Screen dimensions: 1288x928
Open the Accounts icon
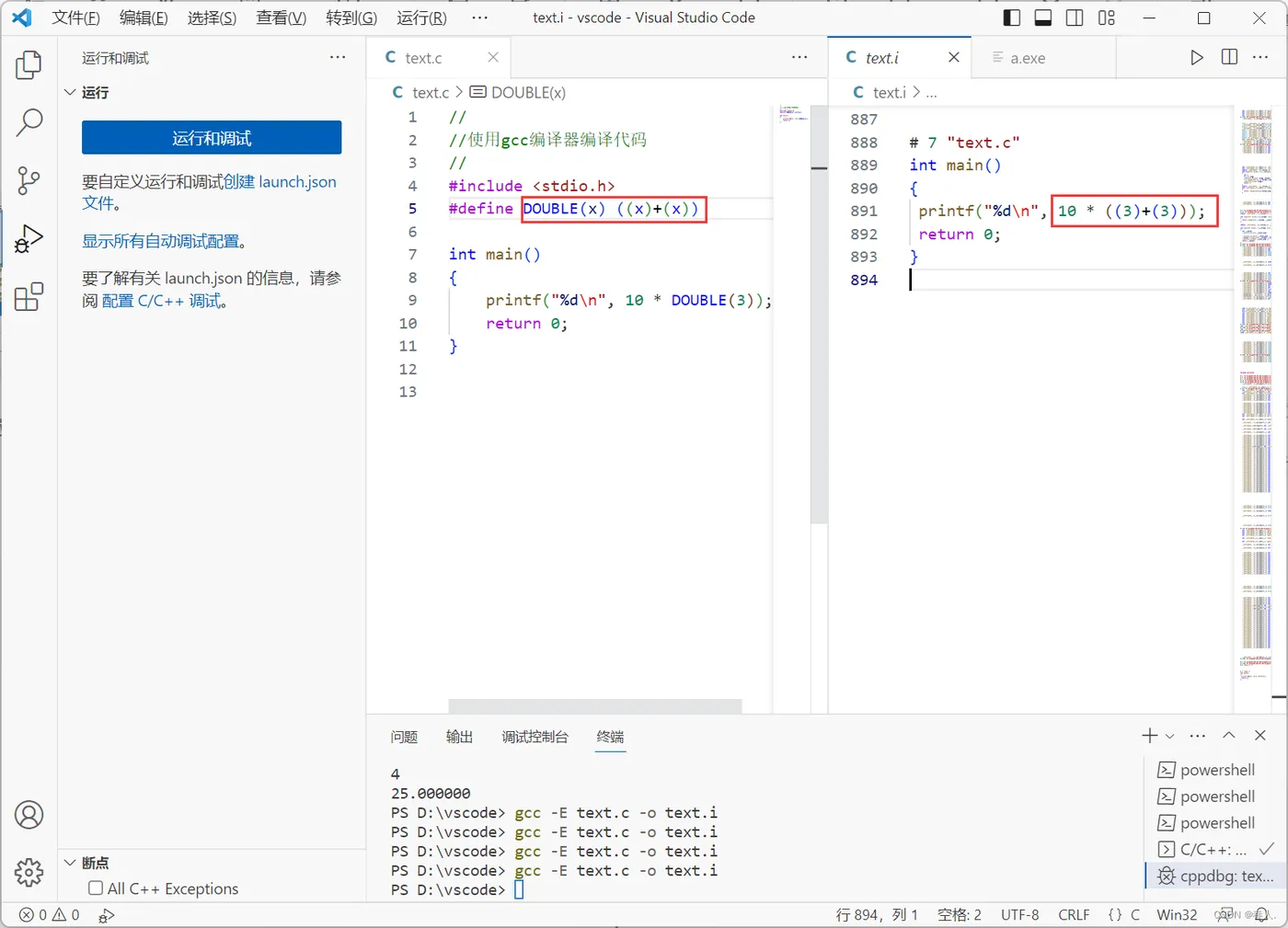point(29,815)
